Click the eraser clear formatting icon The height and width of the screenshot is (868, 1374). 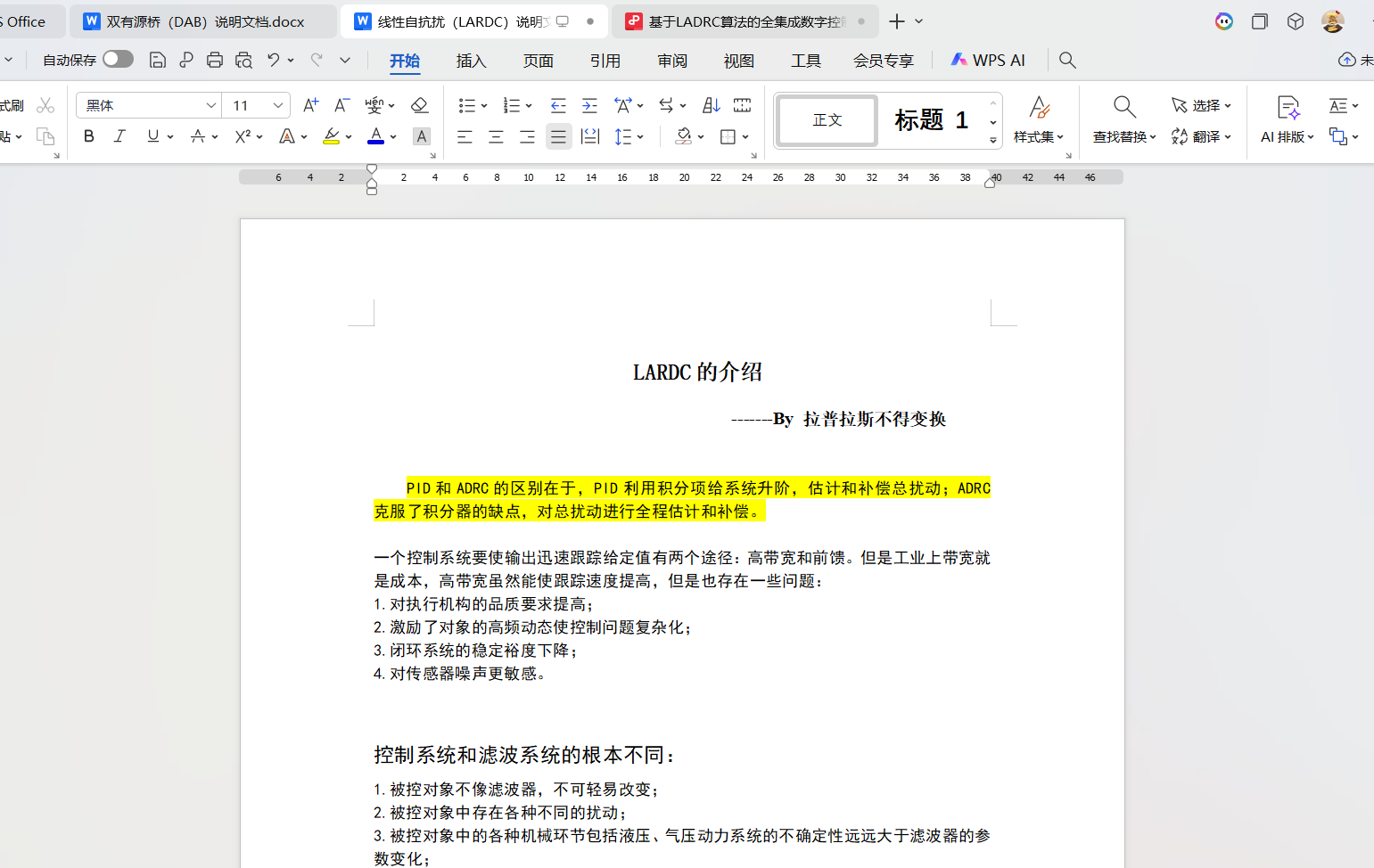pos(419,105)
